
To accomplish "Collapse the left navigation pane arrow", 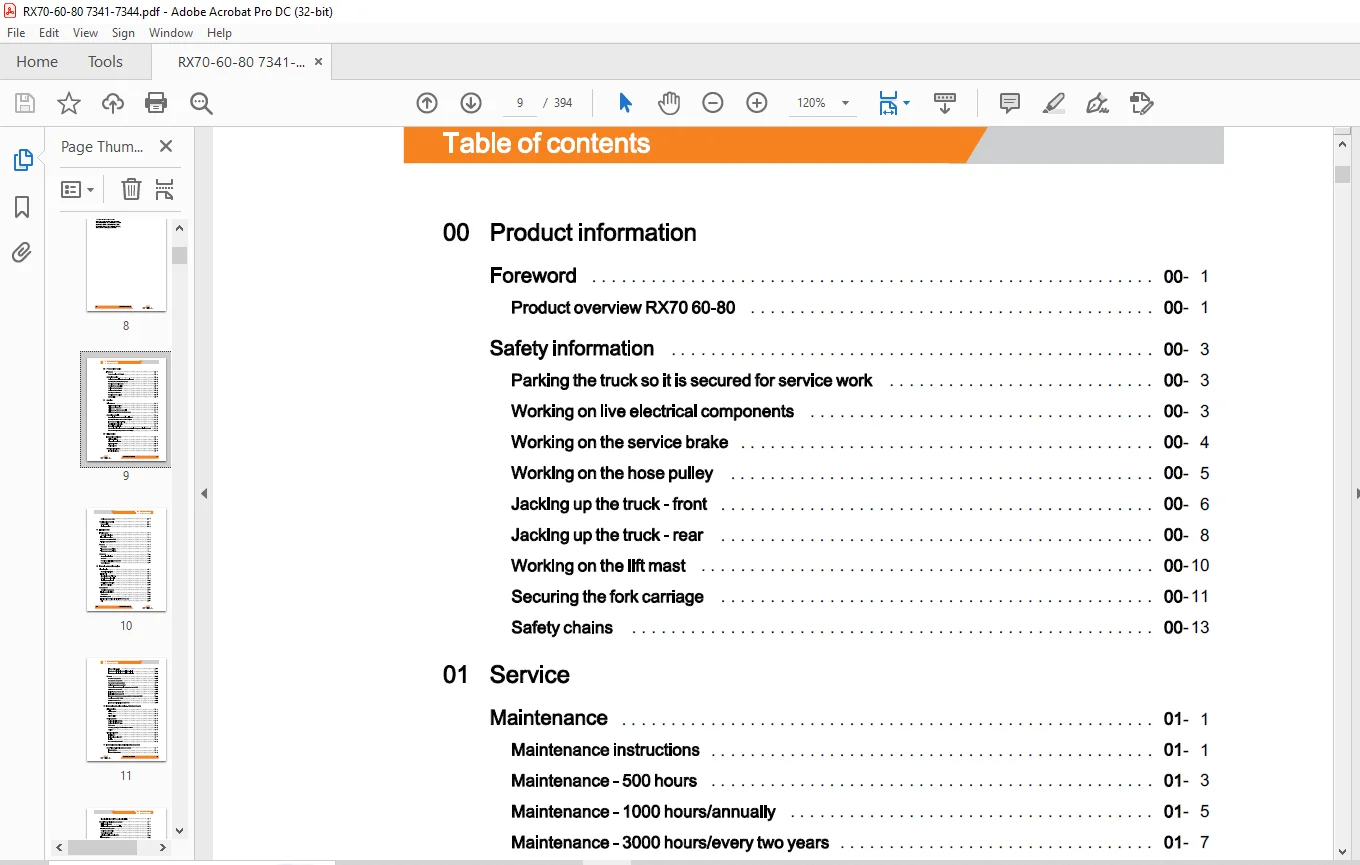I will (204, 493).
